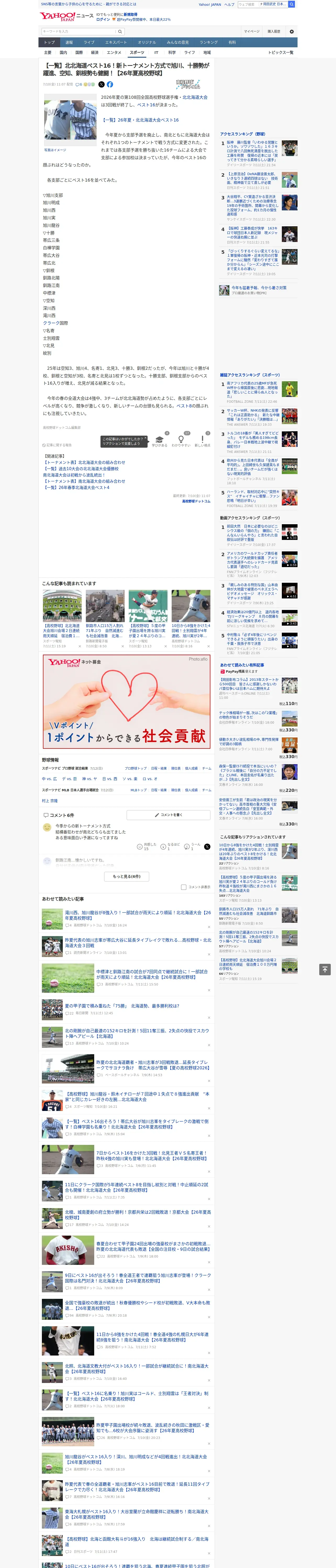Focus the web search field in top bar

click(x=248, y=4)
